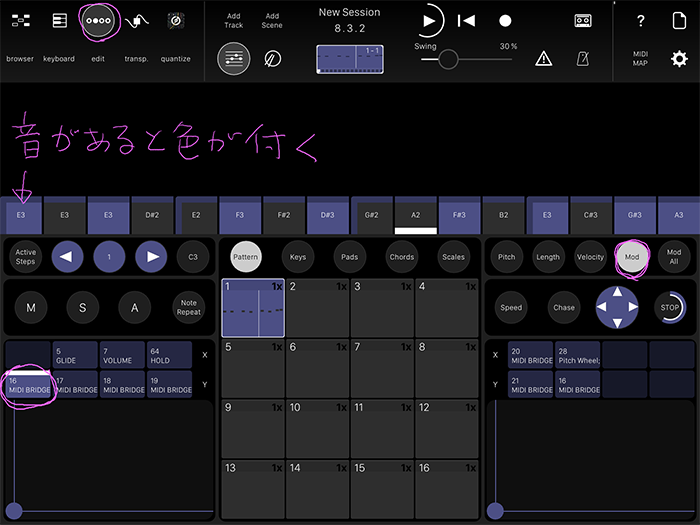Image resolution: width=700 pixels, height=525 pixels.
Task: Select the 28 Pitch Wheel cell
Action: (x=578, y=355)
